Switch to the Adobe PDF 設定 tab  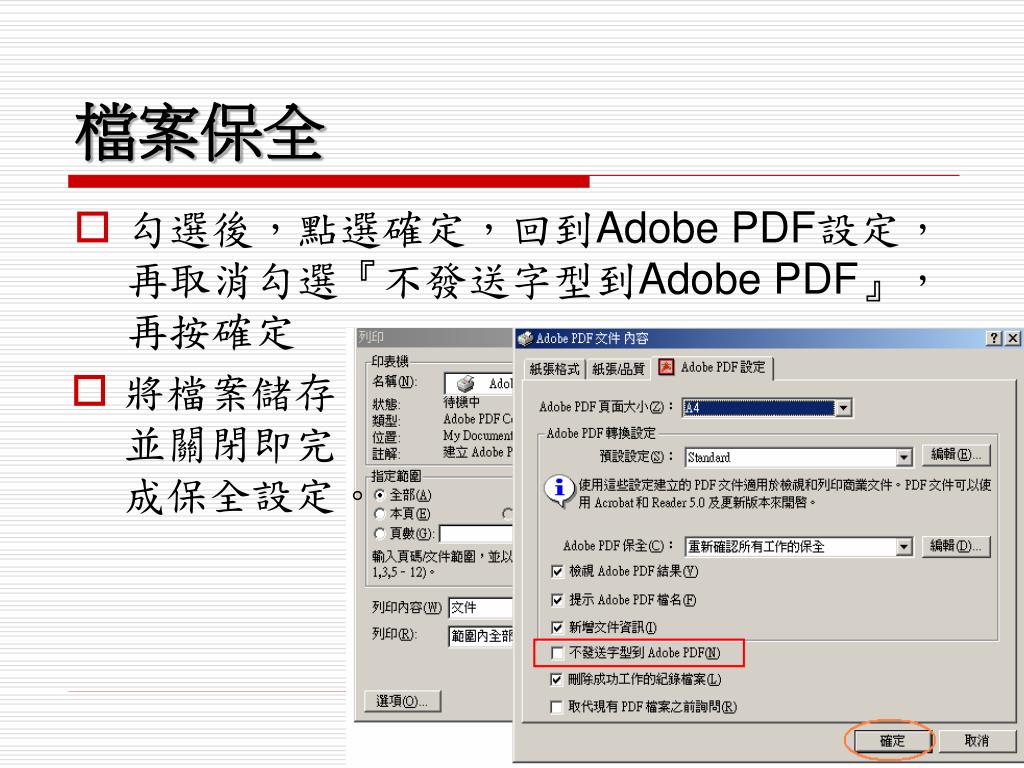click(712, 367)
